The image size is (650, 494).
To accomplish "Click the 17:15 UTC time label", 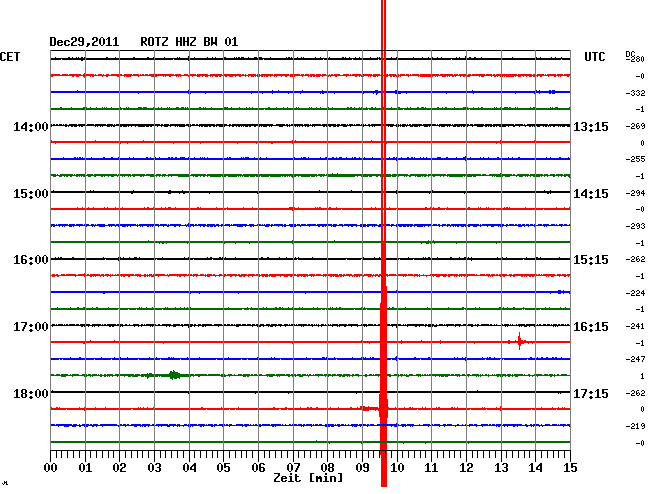I will (x=591, y=393).
